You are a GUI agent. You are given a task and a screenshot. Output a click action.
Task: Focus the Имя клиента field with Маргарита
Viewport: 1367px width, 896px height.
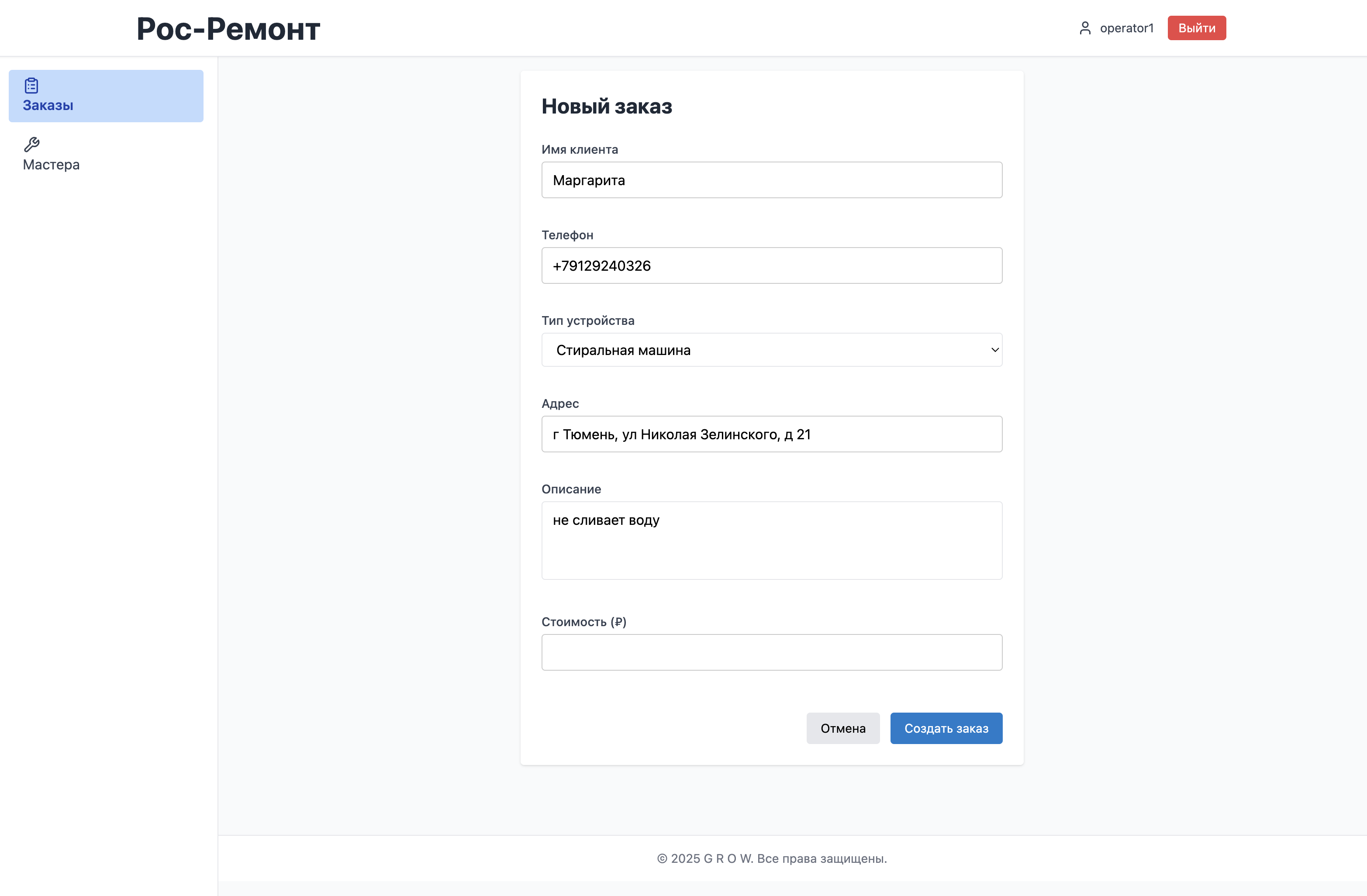pyautogui.click(x=772, y=180)
